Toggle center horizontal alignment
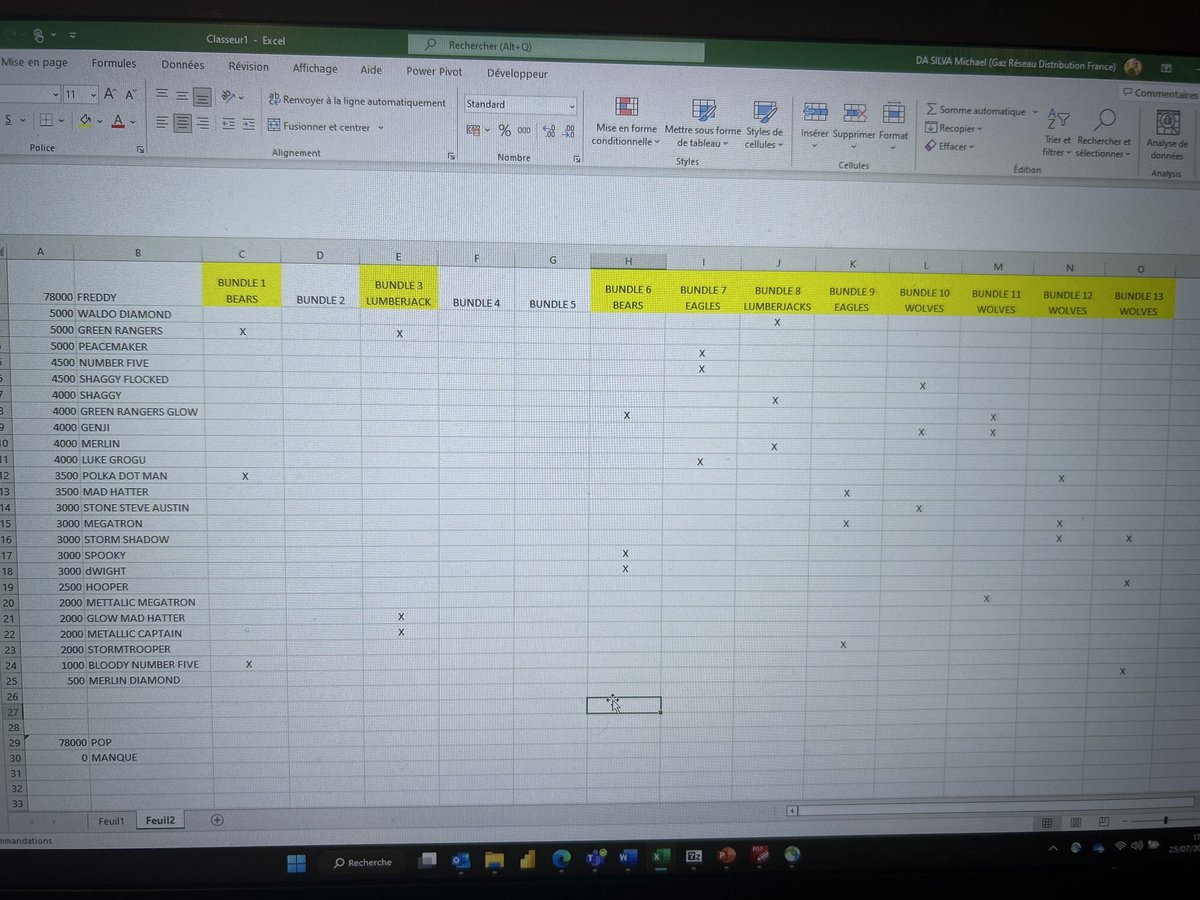The height and width of the screenshot is (900, 1200). (x=182, y=123)
